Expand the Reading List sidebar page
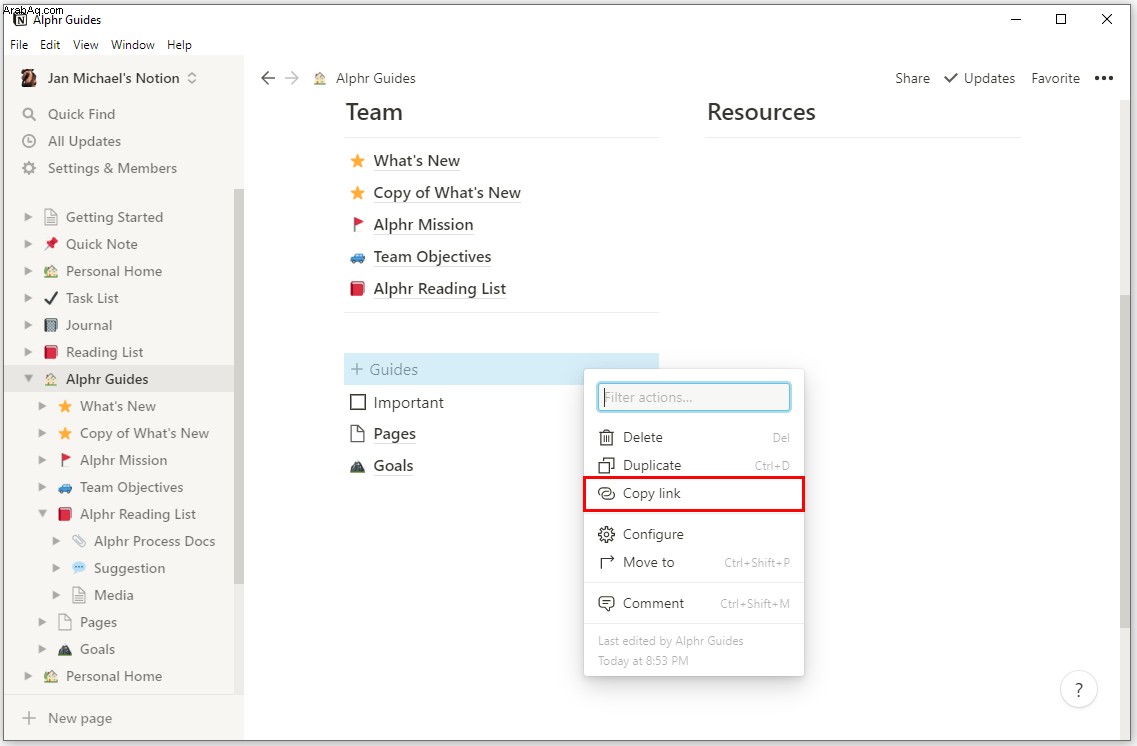Viewport: 1137px width, 746px height. (28, 352)
